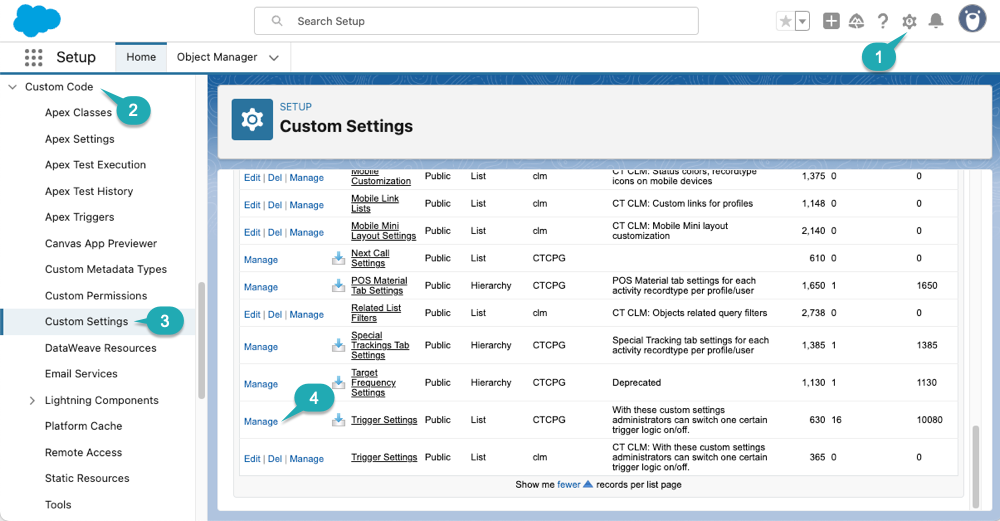Click Edit for Mobile Customization row

[252, 178]
